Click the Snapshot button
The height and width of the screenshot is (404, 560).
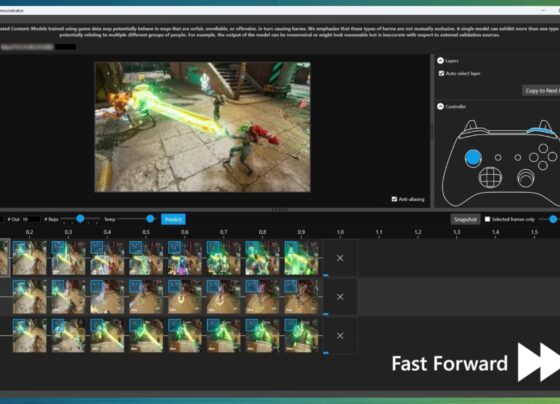point(465,219)
